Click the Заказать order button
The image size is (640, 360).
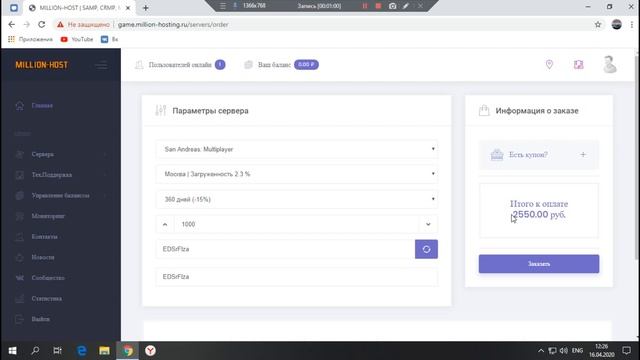tap(539, 264)
